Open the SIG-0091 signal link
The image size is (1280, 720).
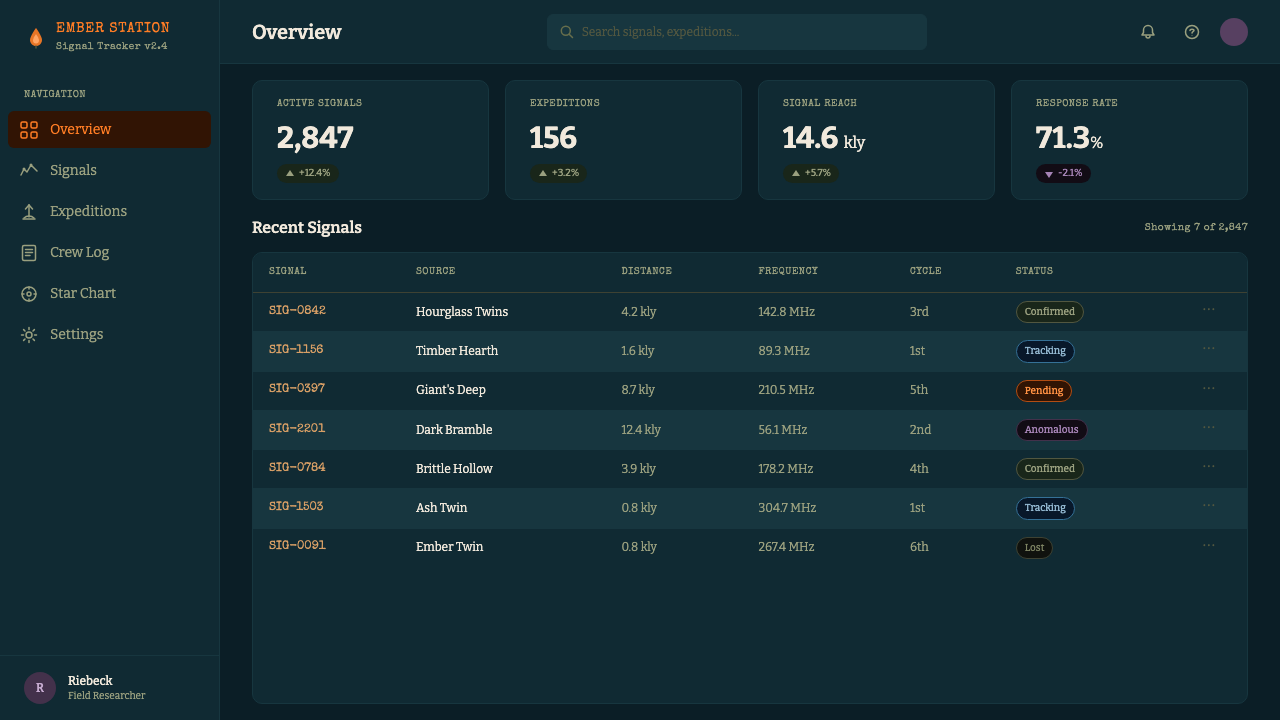pyautogui.click(x=297, y=545)
